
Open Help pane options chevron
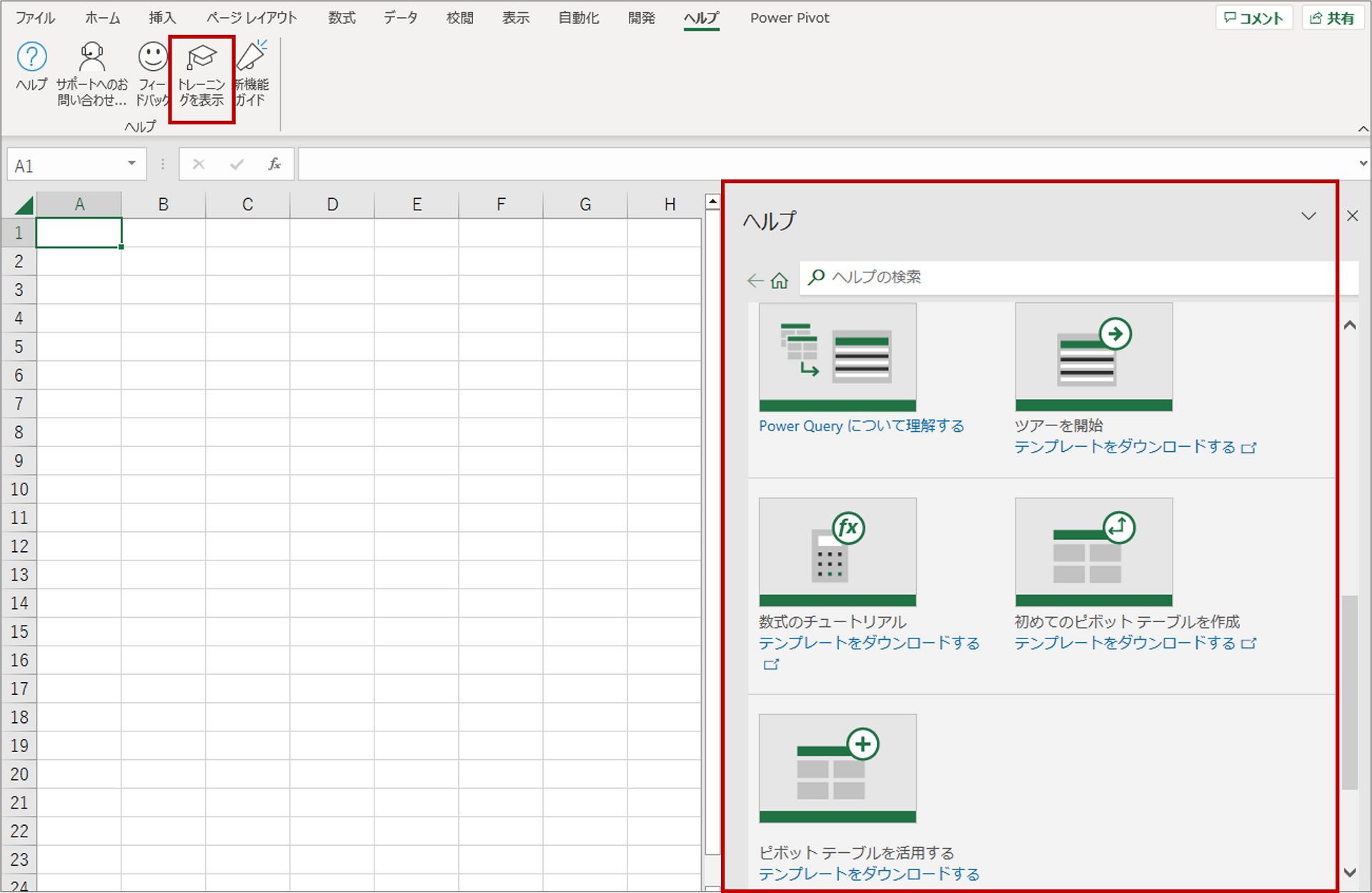(x=1308, y=216)
